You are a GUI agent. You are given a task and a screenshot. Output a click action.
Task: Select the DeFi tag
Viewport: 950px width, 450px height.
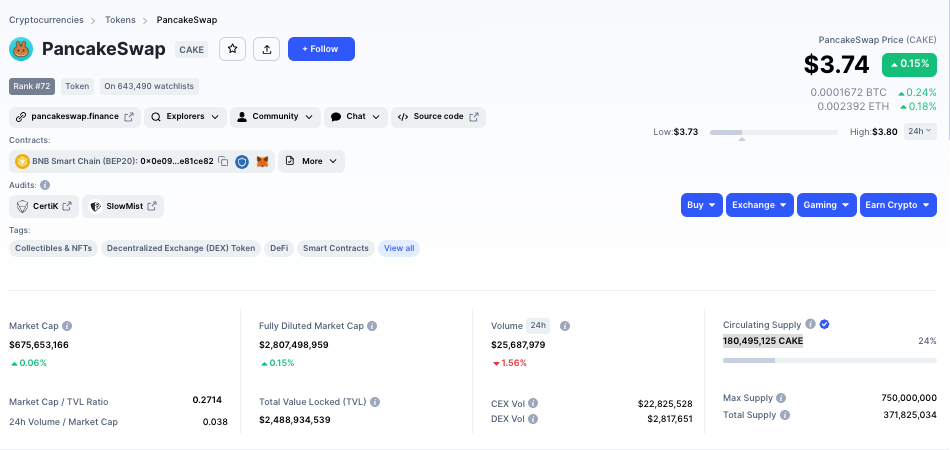[279, 248]
